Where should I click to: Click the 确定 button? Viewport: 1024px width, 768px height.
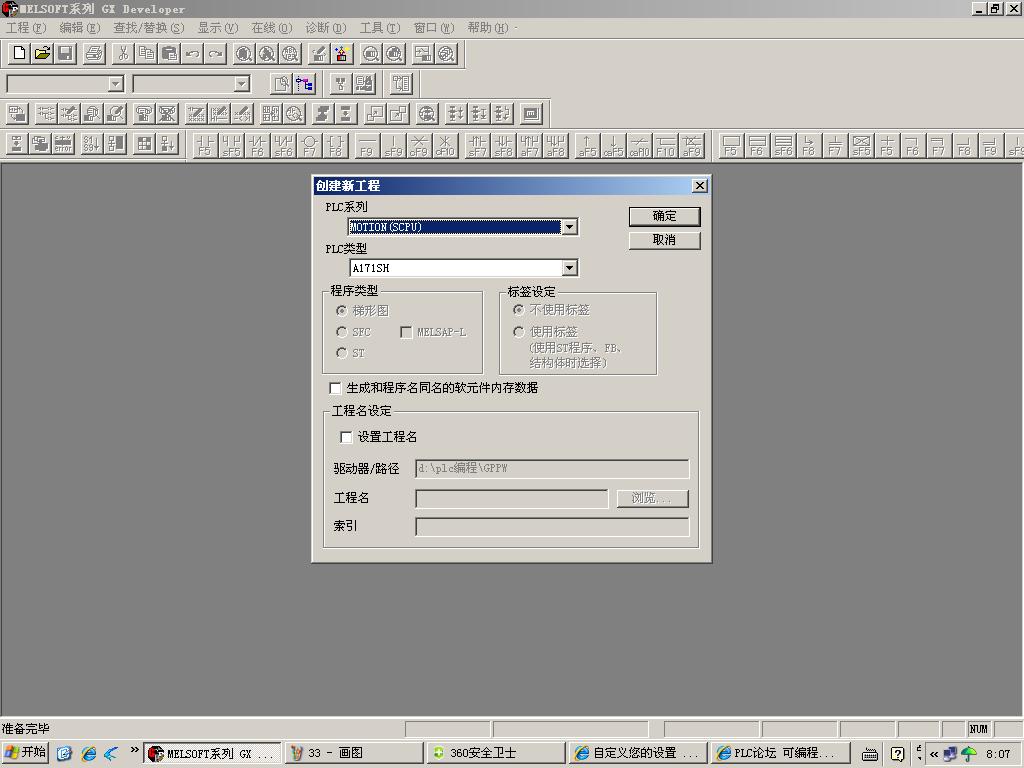click(x=664, y=216)
